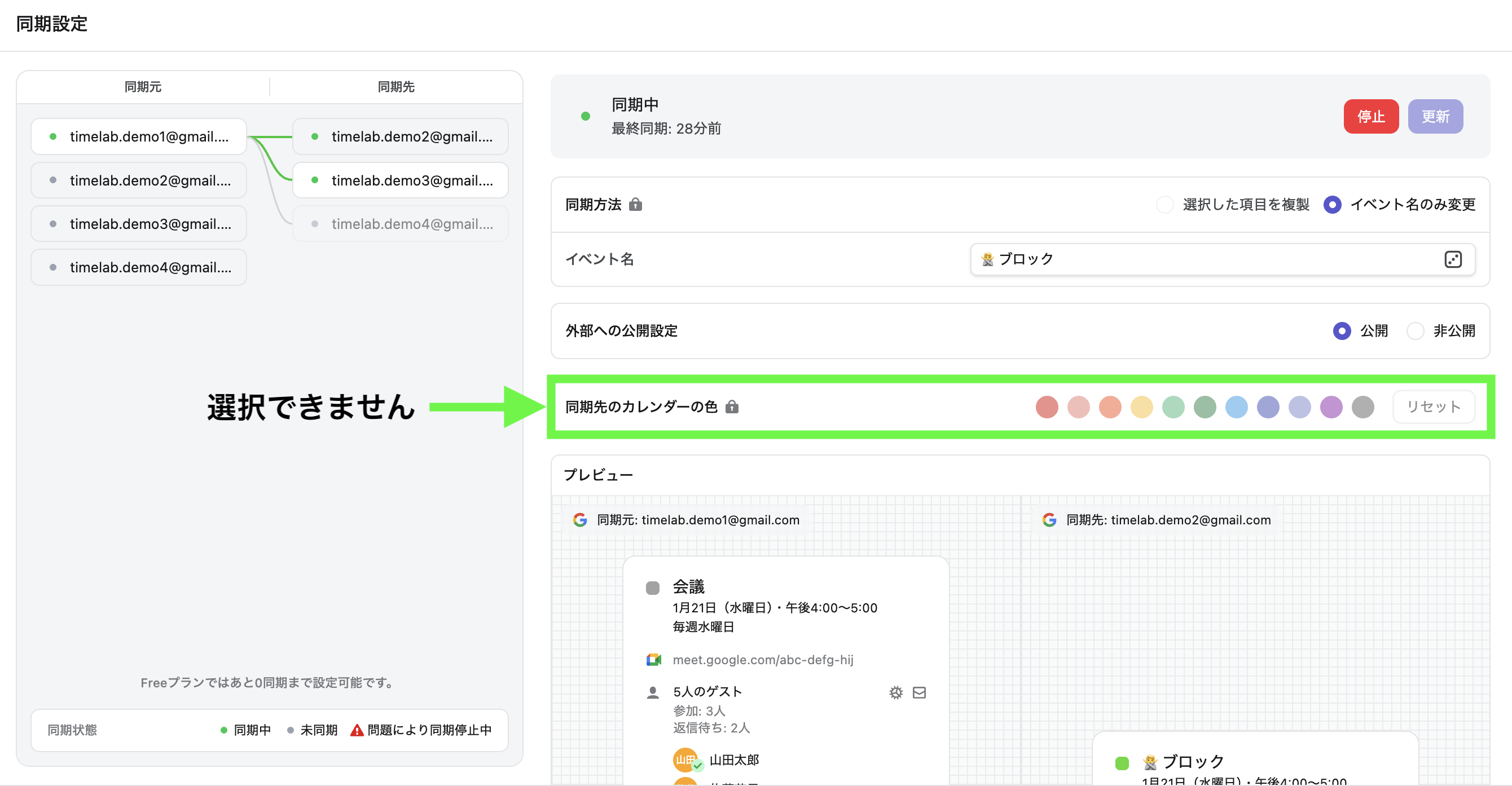Select destination account timelab.demo4@gmail

[x=401, y=223]
